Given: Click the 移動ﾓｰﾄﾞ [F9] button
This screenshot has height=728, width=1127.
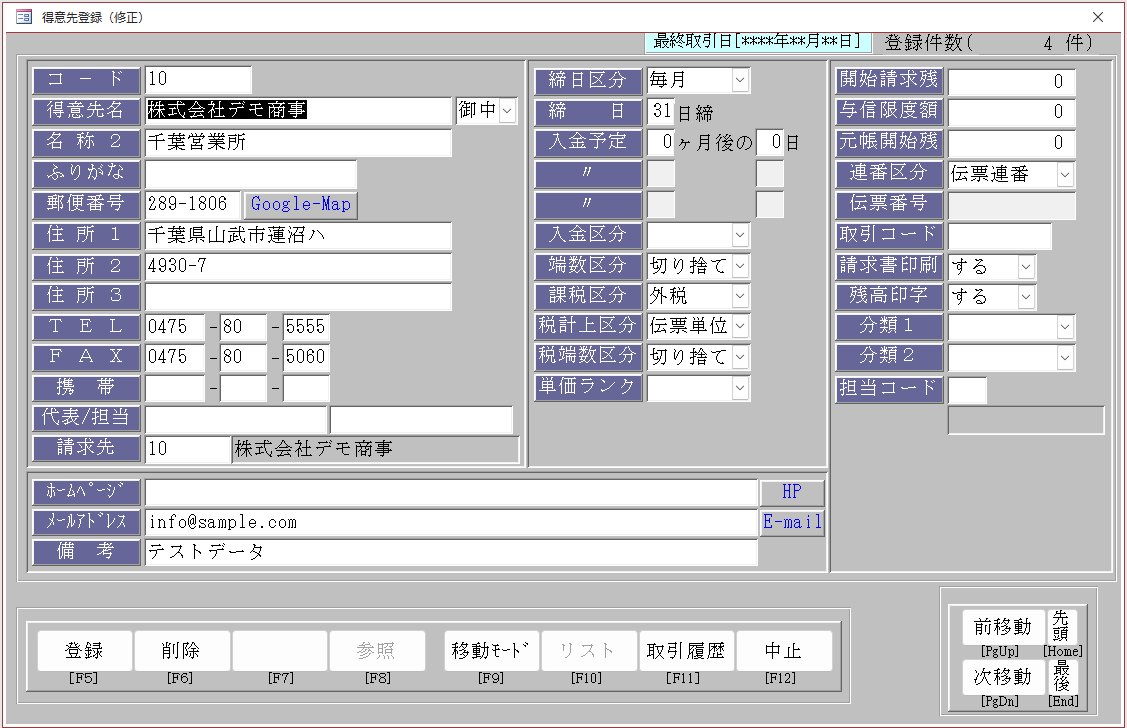Looking at the screenshot, I should [491, 651].
